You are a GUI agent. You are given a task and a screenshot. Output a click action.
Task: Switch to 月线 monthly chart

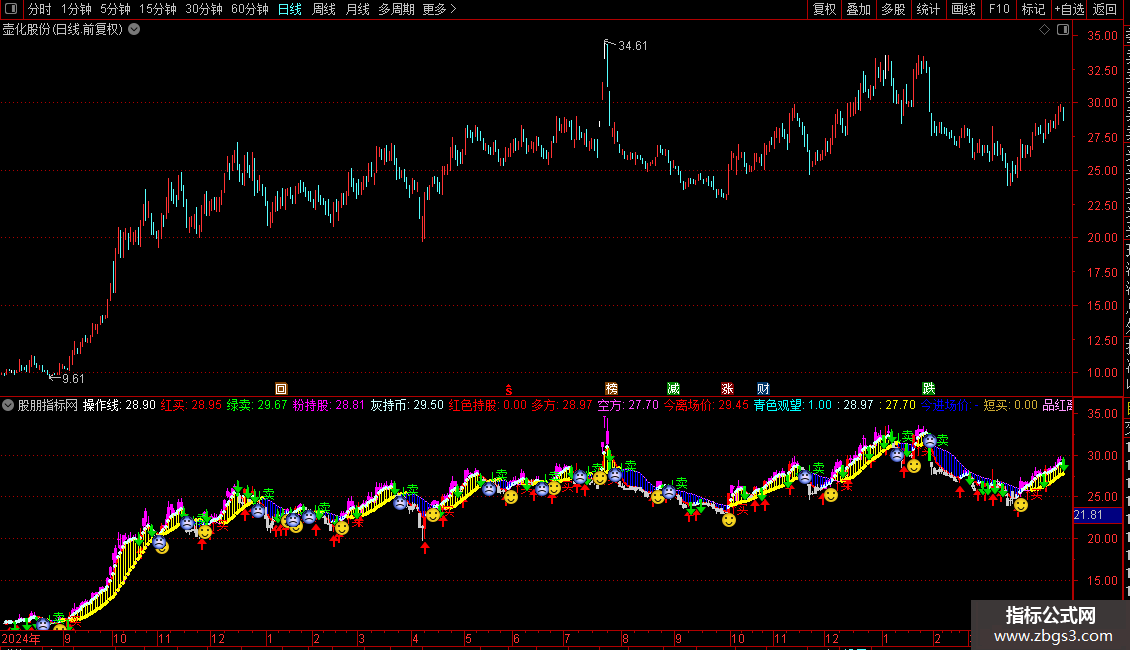tap(357, 9)
